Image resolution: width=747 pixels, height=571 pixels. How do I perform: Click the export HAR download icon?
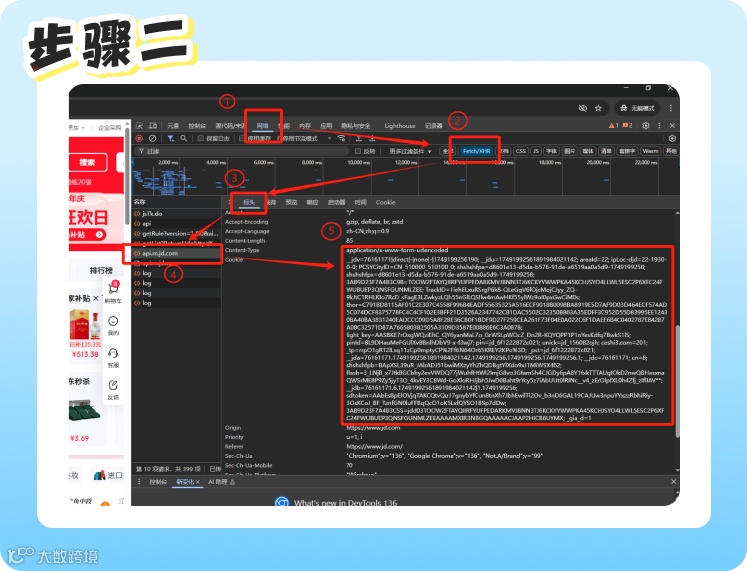(371, 139)
